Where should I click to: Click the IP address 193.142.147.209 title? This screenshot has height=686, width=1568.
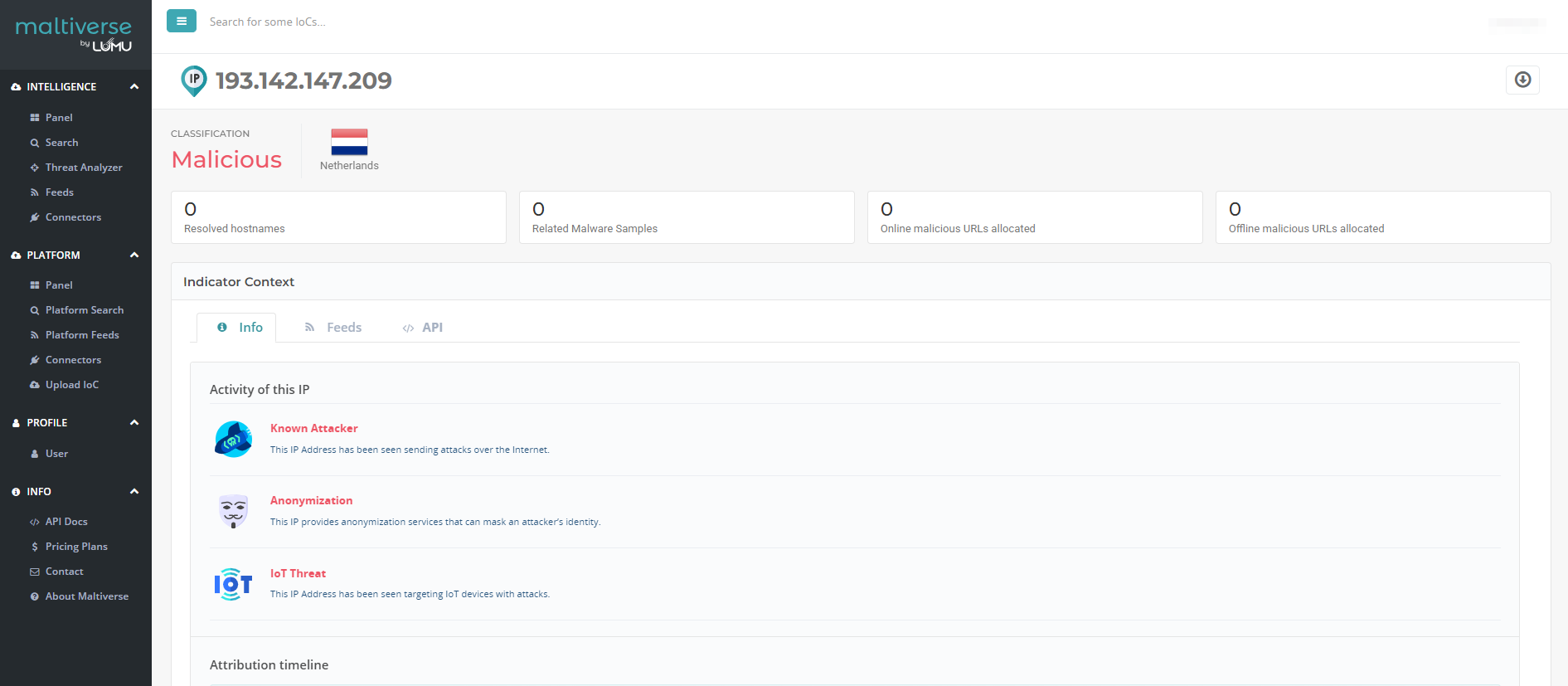tap(303, 80)
